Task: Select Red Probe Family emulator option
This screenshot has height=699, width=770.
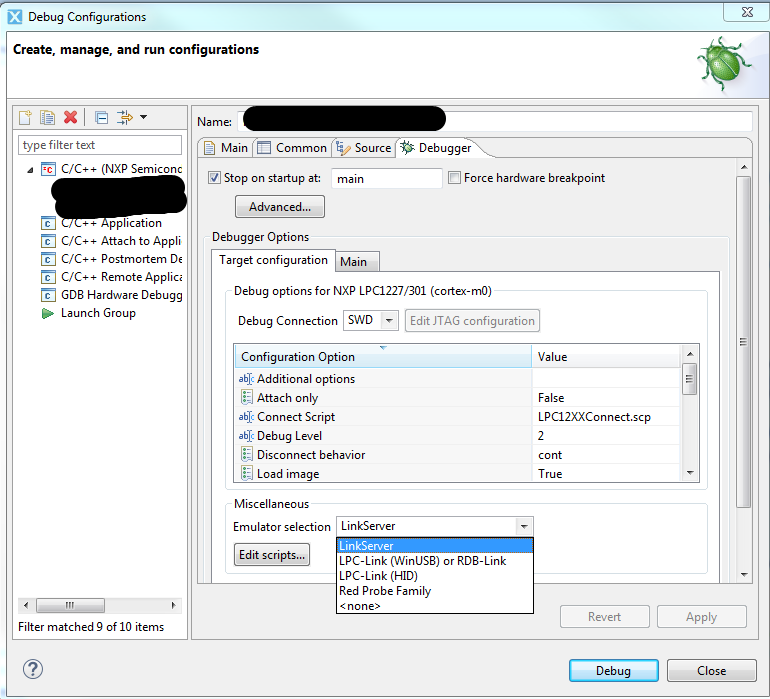Action: (435, 591)
